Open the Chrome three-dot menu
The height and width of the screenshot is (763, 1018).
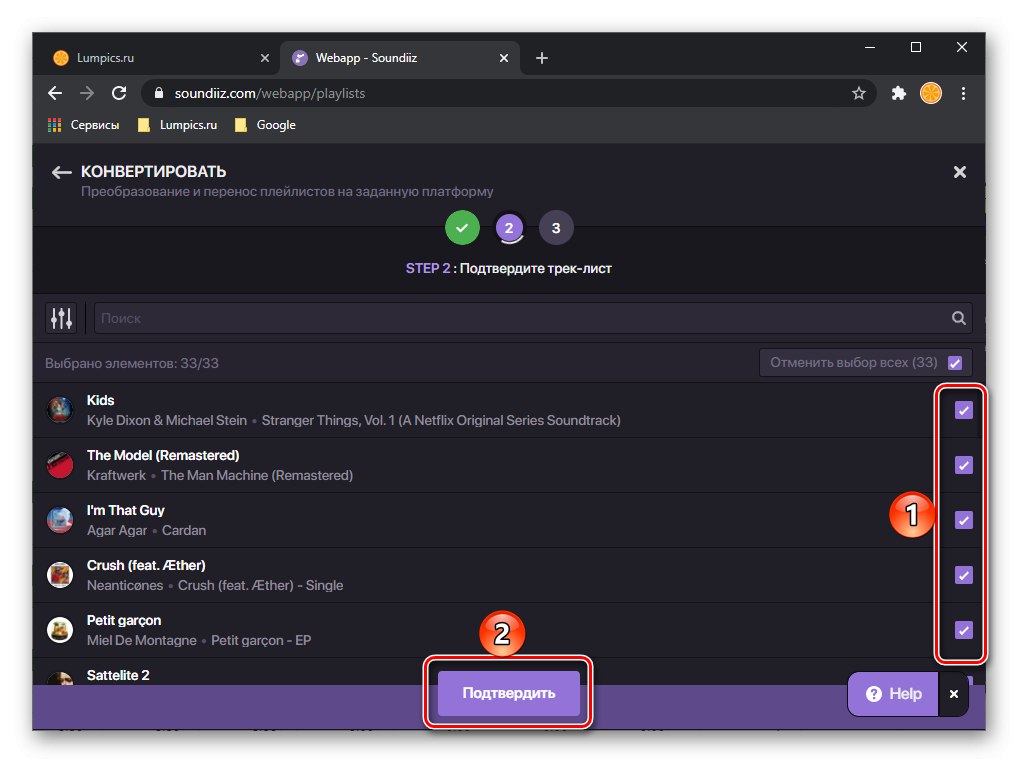click(x=963, y=94)
